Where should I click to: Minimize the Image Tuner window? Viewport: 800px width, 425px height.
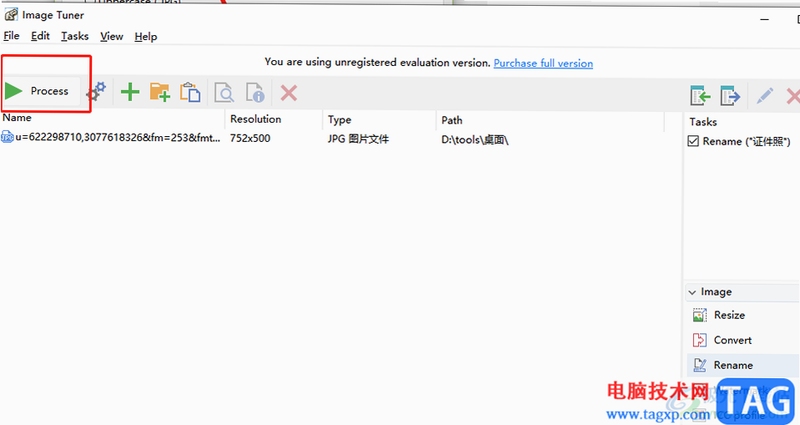[x=764, y=19]
